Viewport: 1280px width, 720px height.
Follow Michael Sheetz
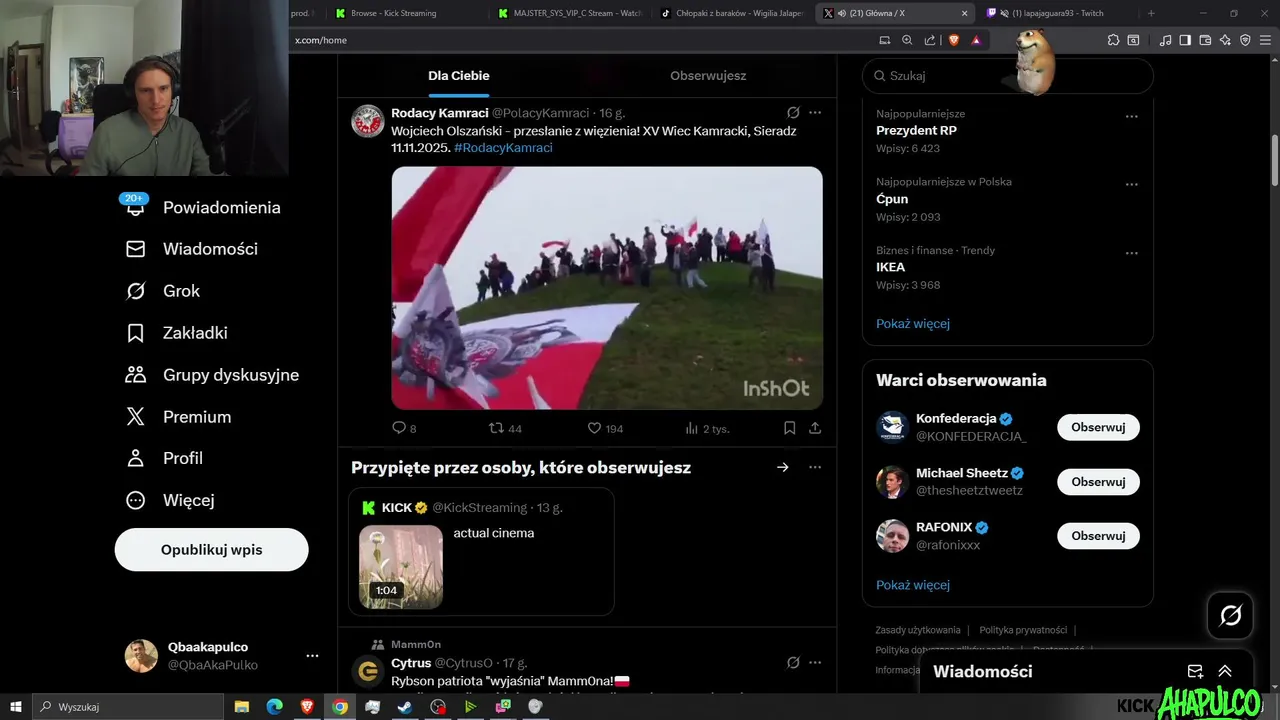pyautogui.click(x=1098, y=481)
